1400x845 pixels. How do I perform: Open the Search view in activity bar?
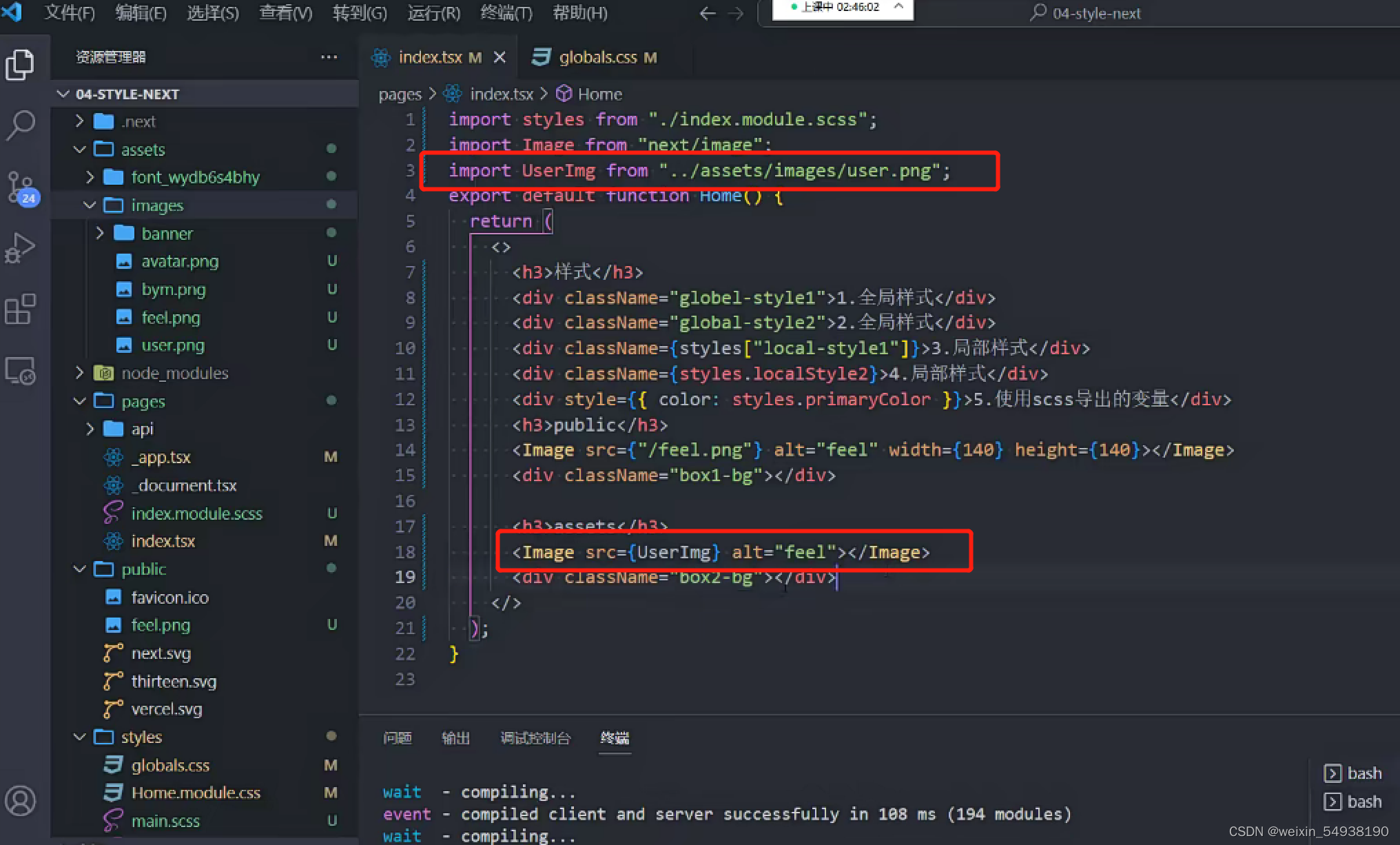(20, 125)
